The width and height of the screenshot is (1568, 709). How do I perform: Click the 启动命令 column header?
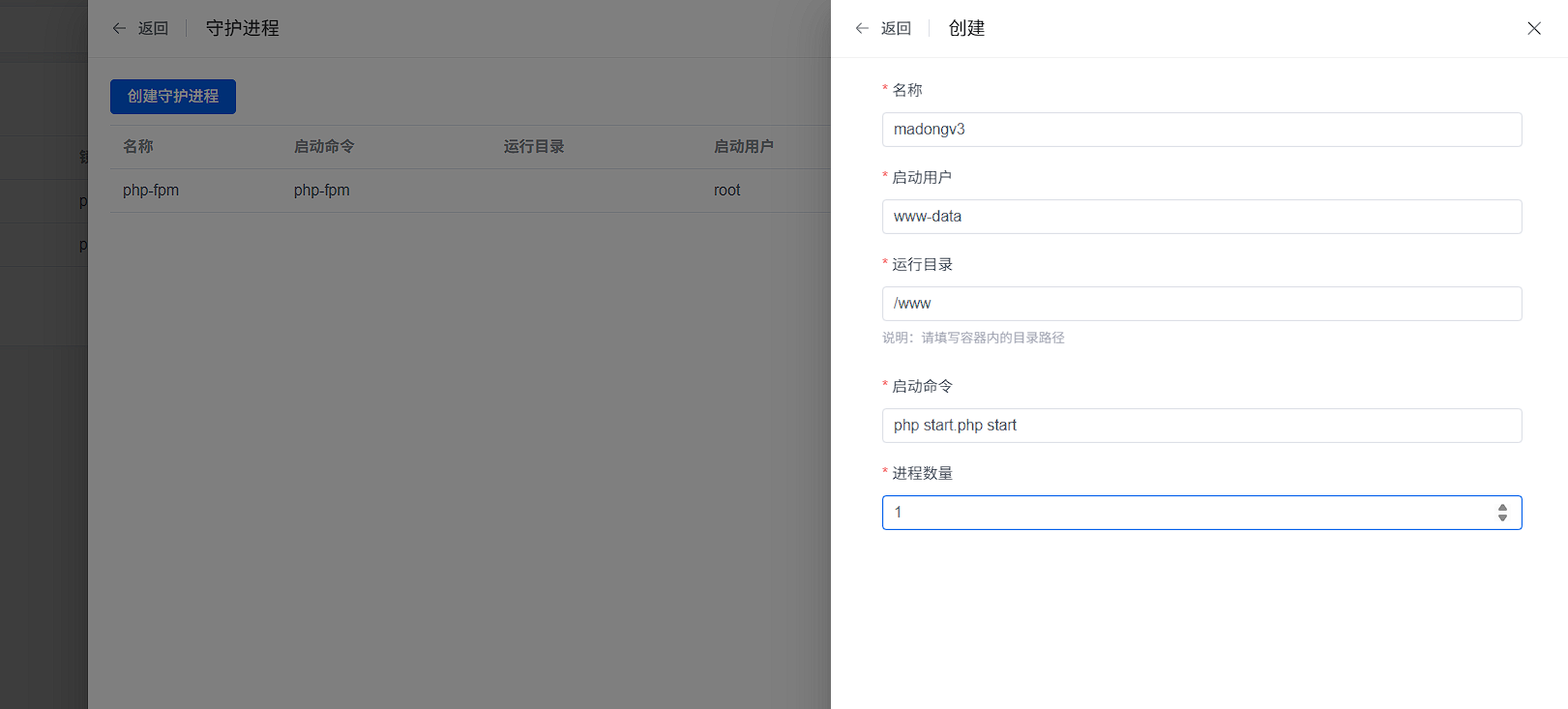pos(324,147)
